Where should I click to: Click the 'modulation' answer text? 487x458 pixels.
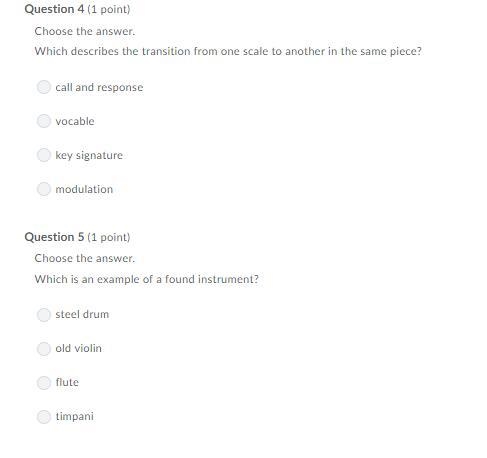coord(84,189)
